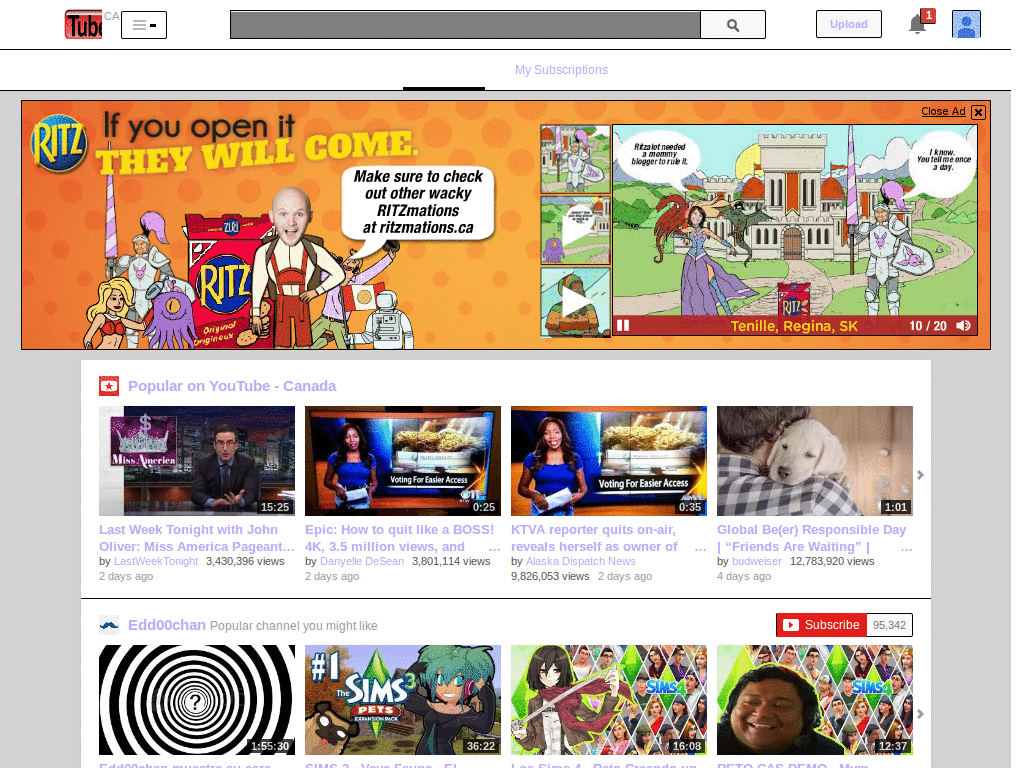
Task: Open KTVA reporter quits thumbnail
Action: click(x=609, y=461)
